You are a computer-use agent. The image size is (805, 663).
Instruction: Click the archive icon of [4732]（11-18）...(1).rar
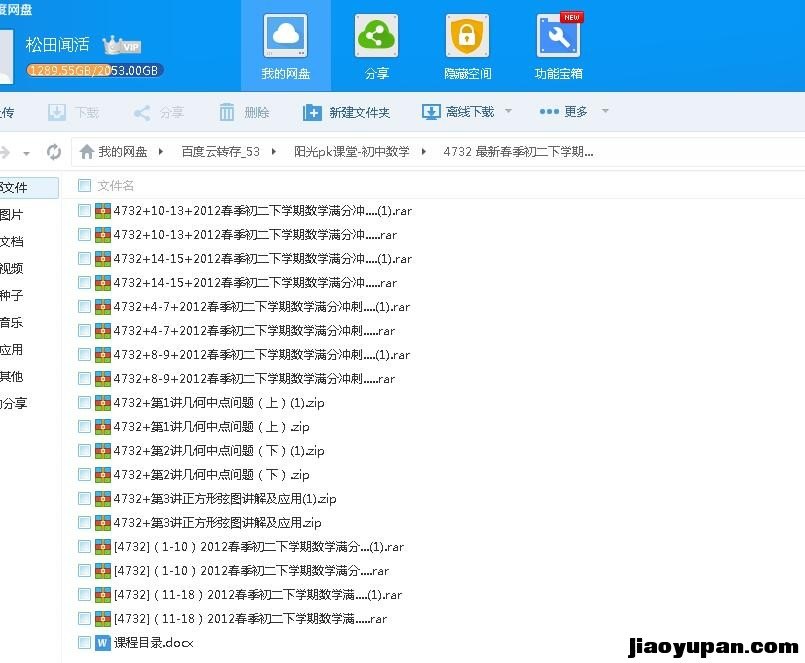coord(103,595)
